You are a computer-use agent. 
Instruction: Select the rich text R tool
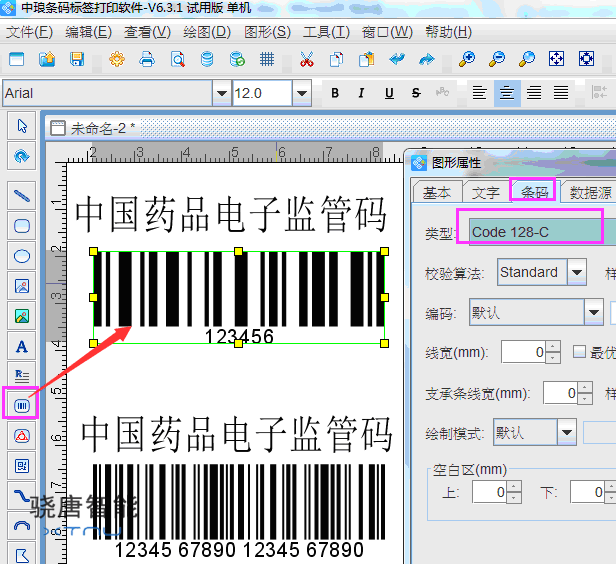coord(22,376)
